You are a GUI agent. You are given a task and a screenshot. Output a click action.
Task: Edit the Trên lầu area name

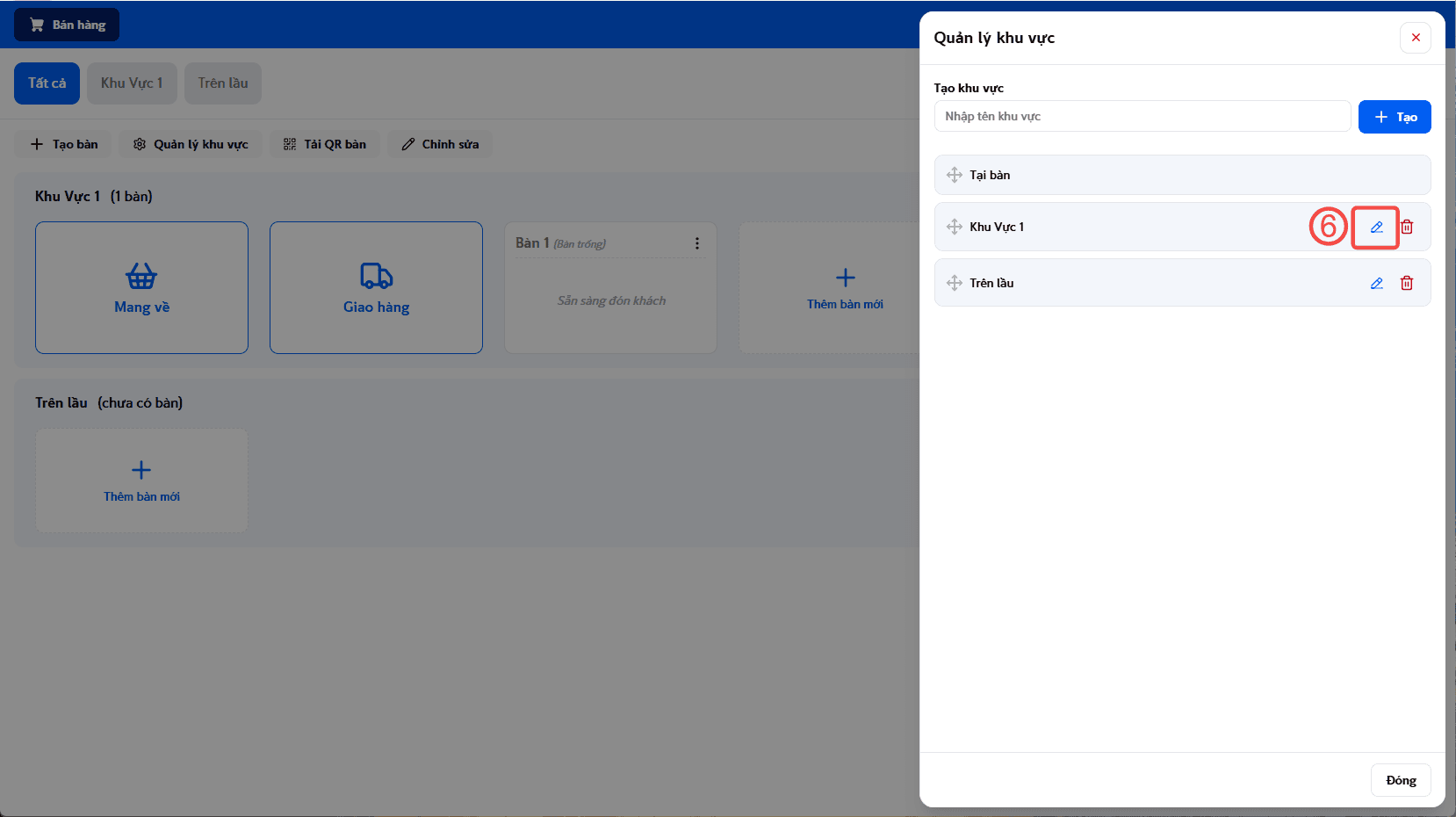tap(1376, 283)
